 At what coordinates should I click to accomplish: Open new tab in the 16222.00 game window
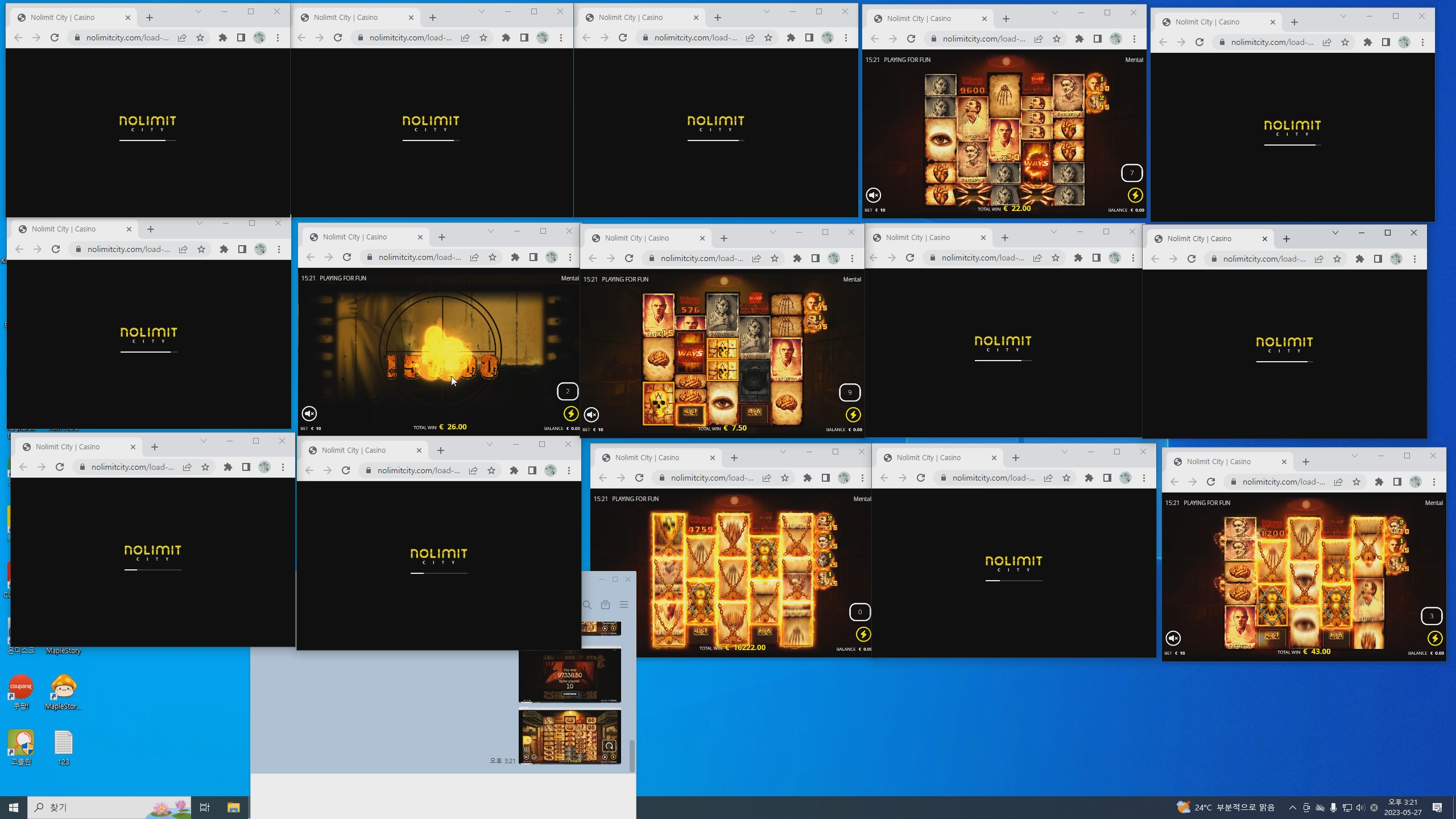(x=734, y=458)
